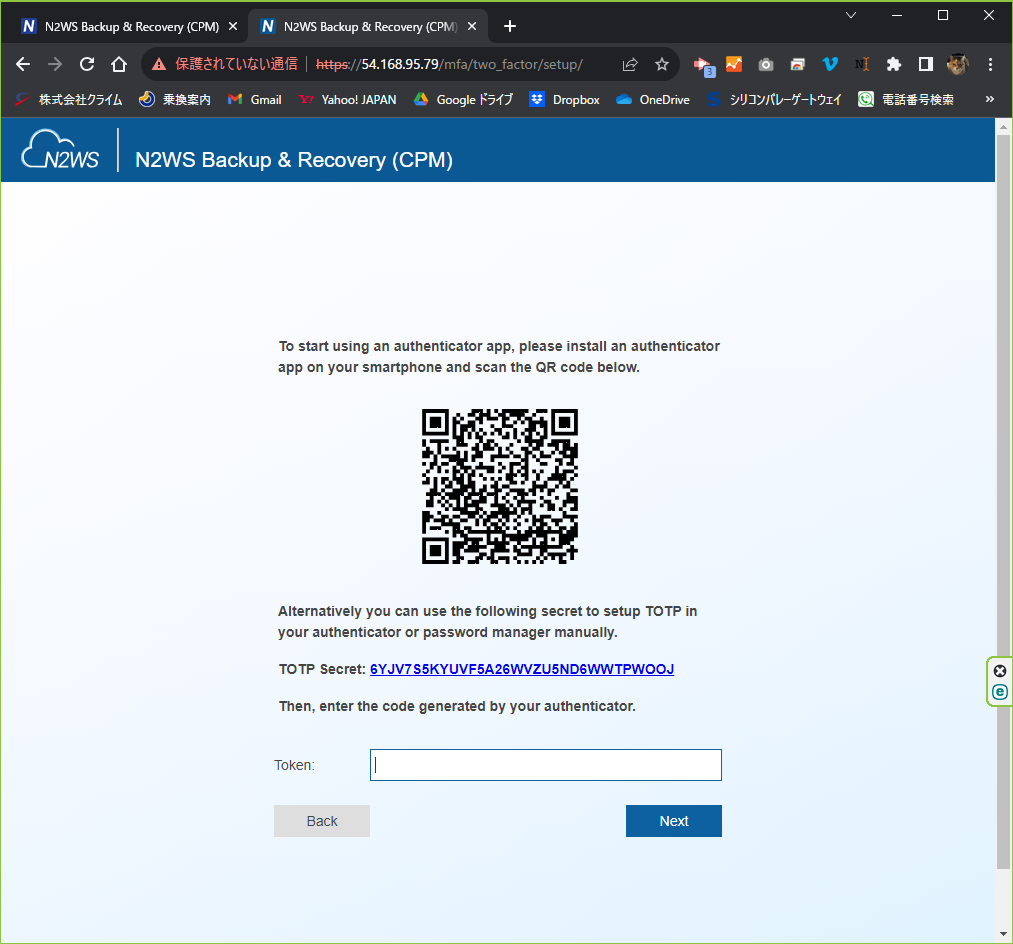Screen dimensions: 1013x944
Task: Click the Vimeo extension icon
Action: coord(829,64)
